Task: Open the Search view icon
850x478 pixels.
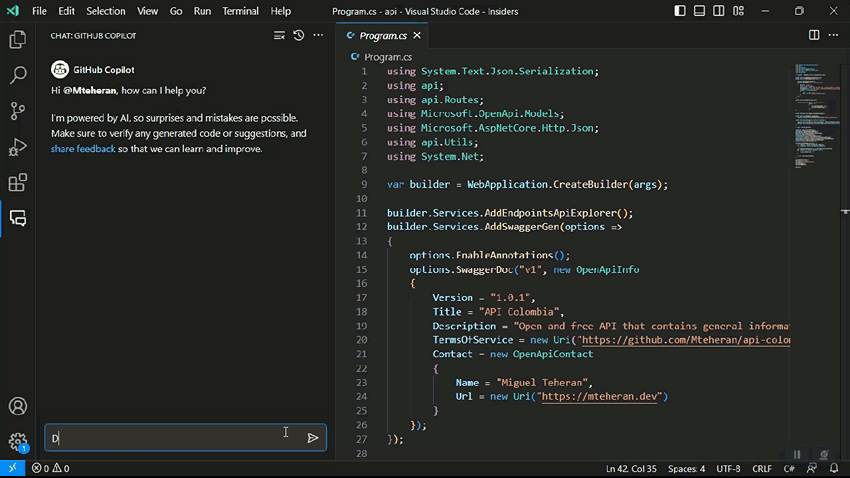Action: pyautogui.click(x=17, y=75)
